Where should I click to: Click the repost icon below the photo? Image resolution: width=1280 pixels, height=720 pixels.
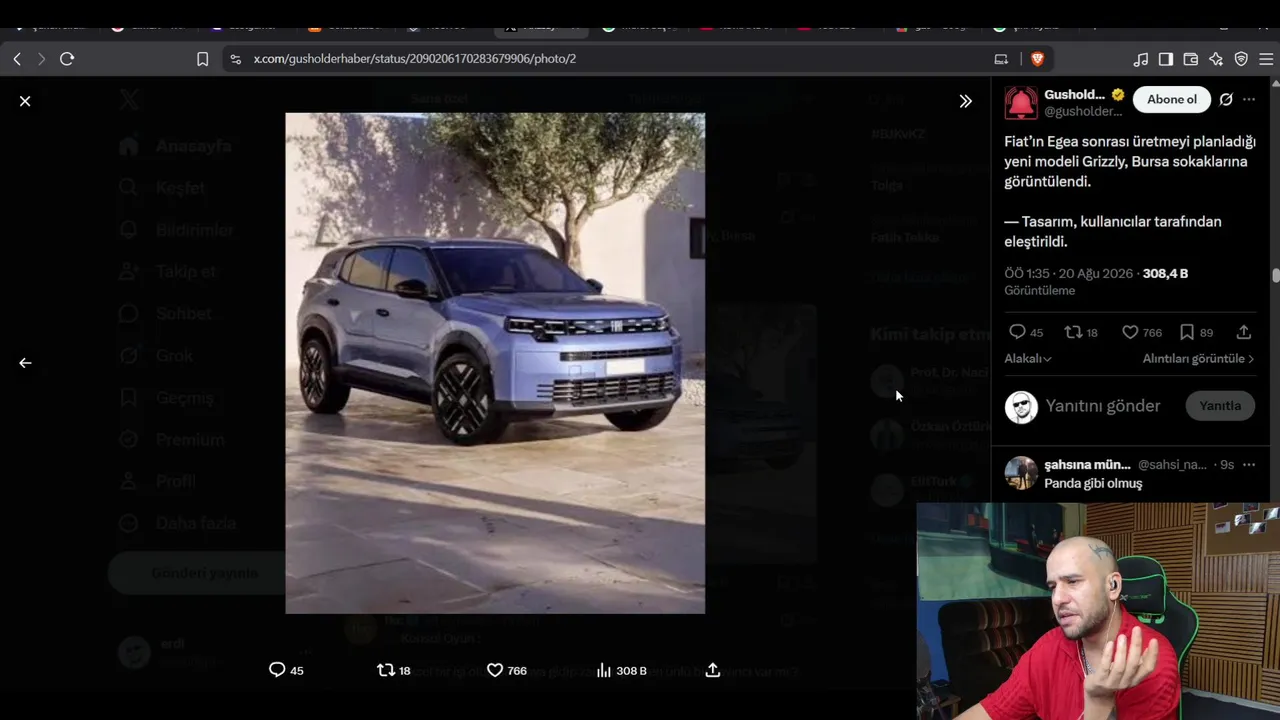click(x=385, y=670)
